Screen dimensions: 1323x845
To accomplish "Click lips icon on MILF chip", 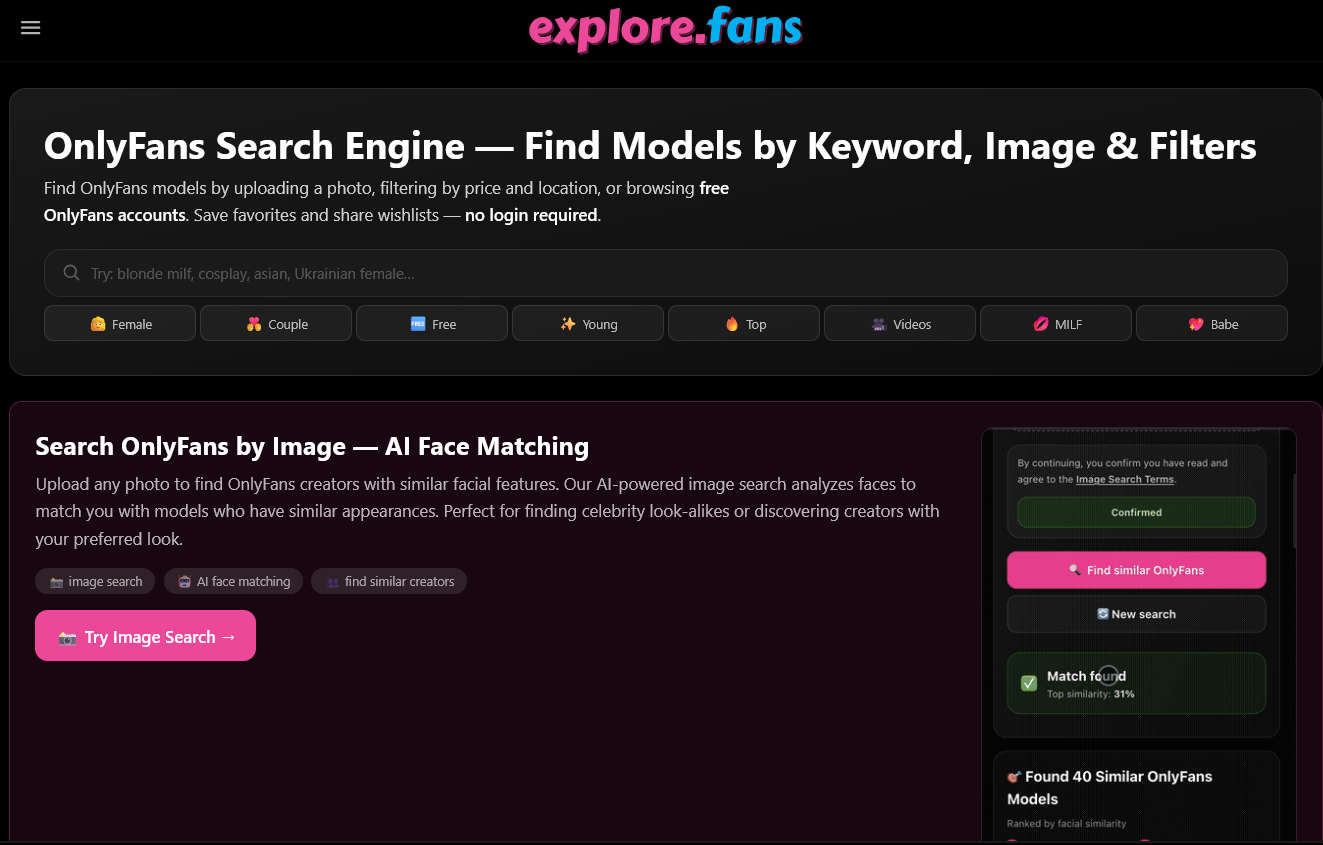I will (1041, 324).
